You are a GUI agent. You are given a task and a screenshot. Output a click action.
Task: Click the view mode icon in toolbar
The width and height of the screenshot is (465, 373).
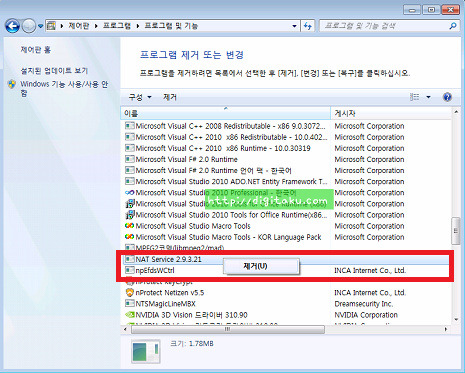(x=414, y=97)
